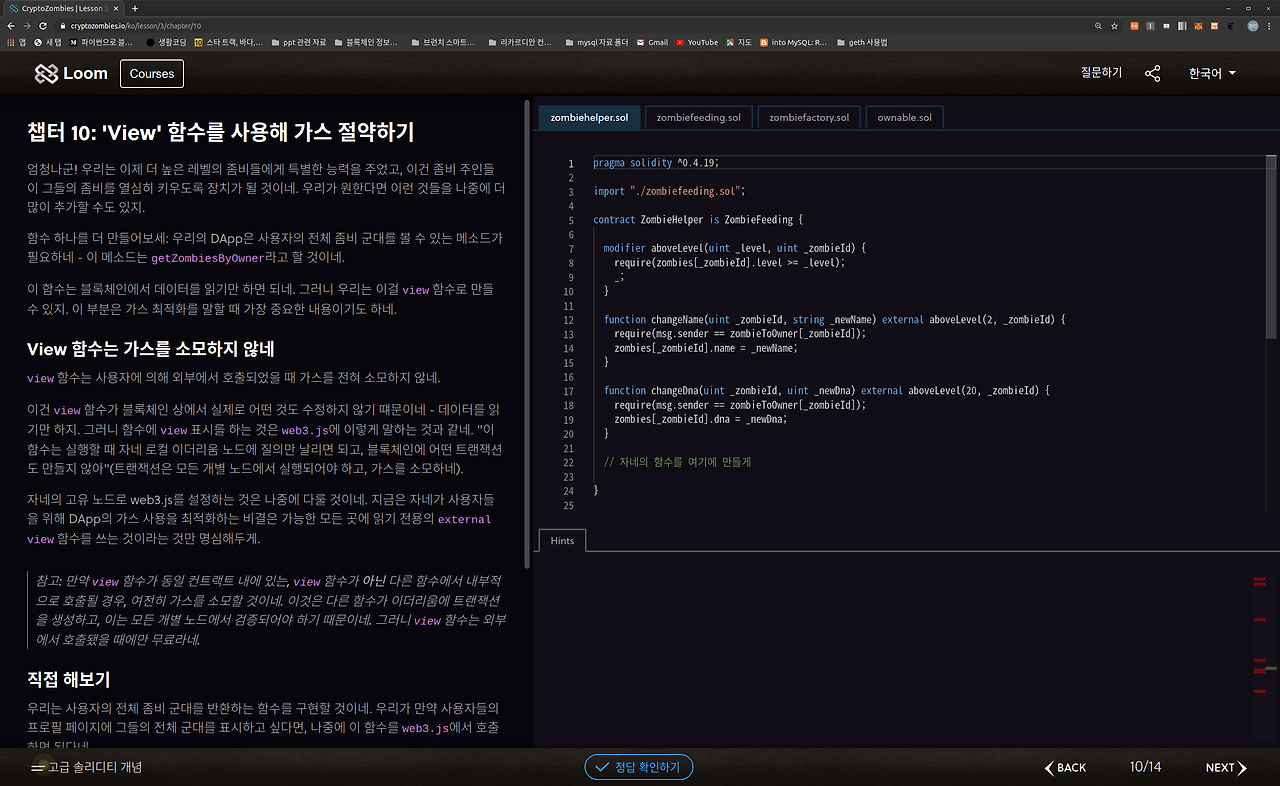Open the mysql 자료 폴더 bookmark folder
Image resolution: width=1280 pixels, height=786 pixels.
(x=596, y=42)
